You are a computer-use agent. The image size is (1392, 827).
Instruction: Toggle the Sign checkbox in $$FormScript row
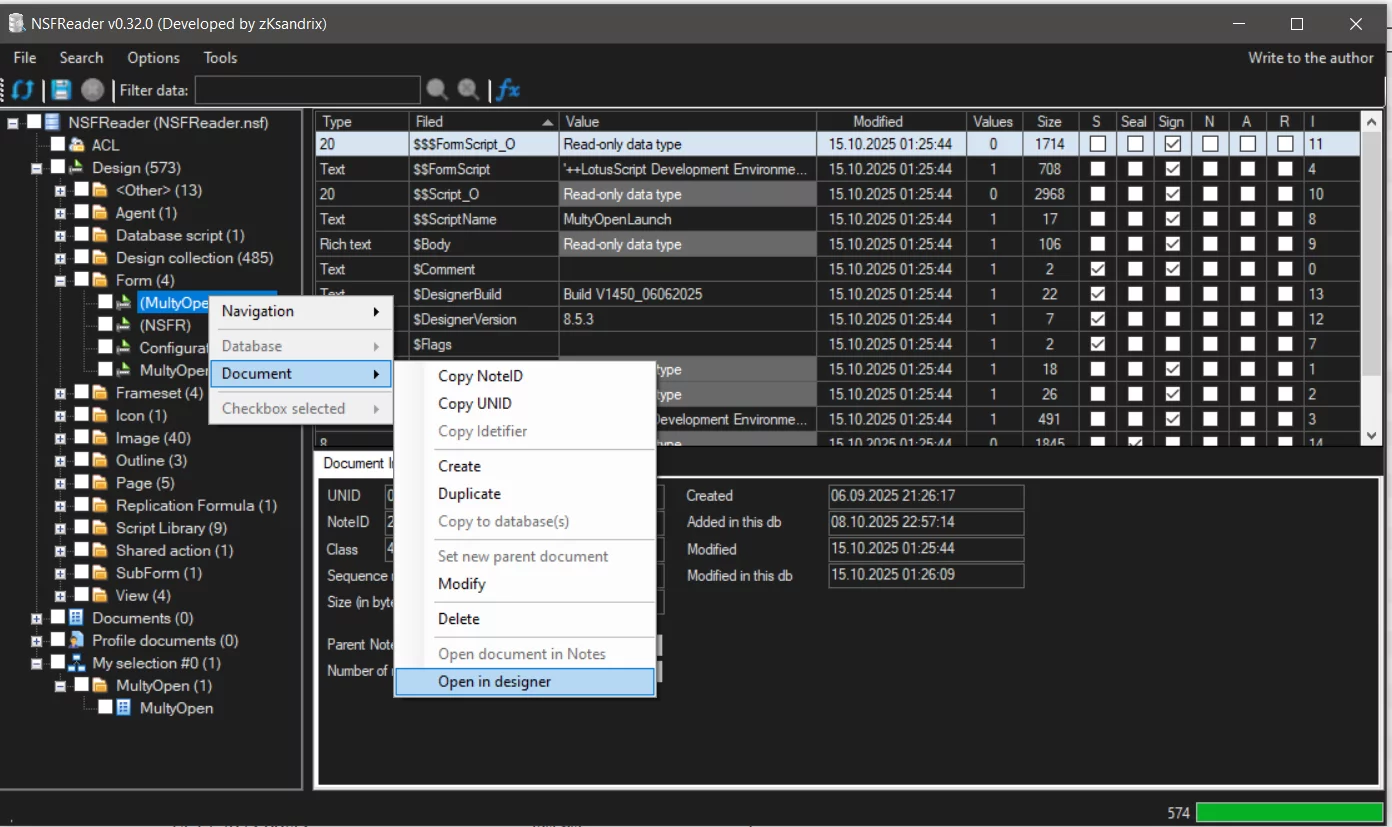pyautogui.click(x=1172, y=169)
